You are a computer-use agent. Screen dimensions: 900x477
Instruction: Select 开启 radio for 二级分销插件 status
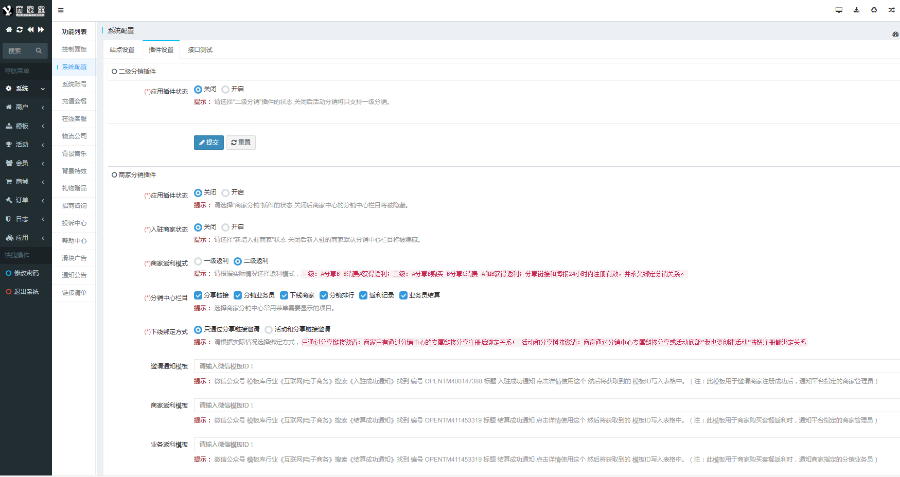pos(225,88)
